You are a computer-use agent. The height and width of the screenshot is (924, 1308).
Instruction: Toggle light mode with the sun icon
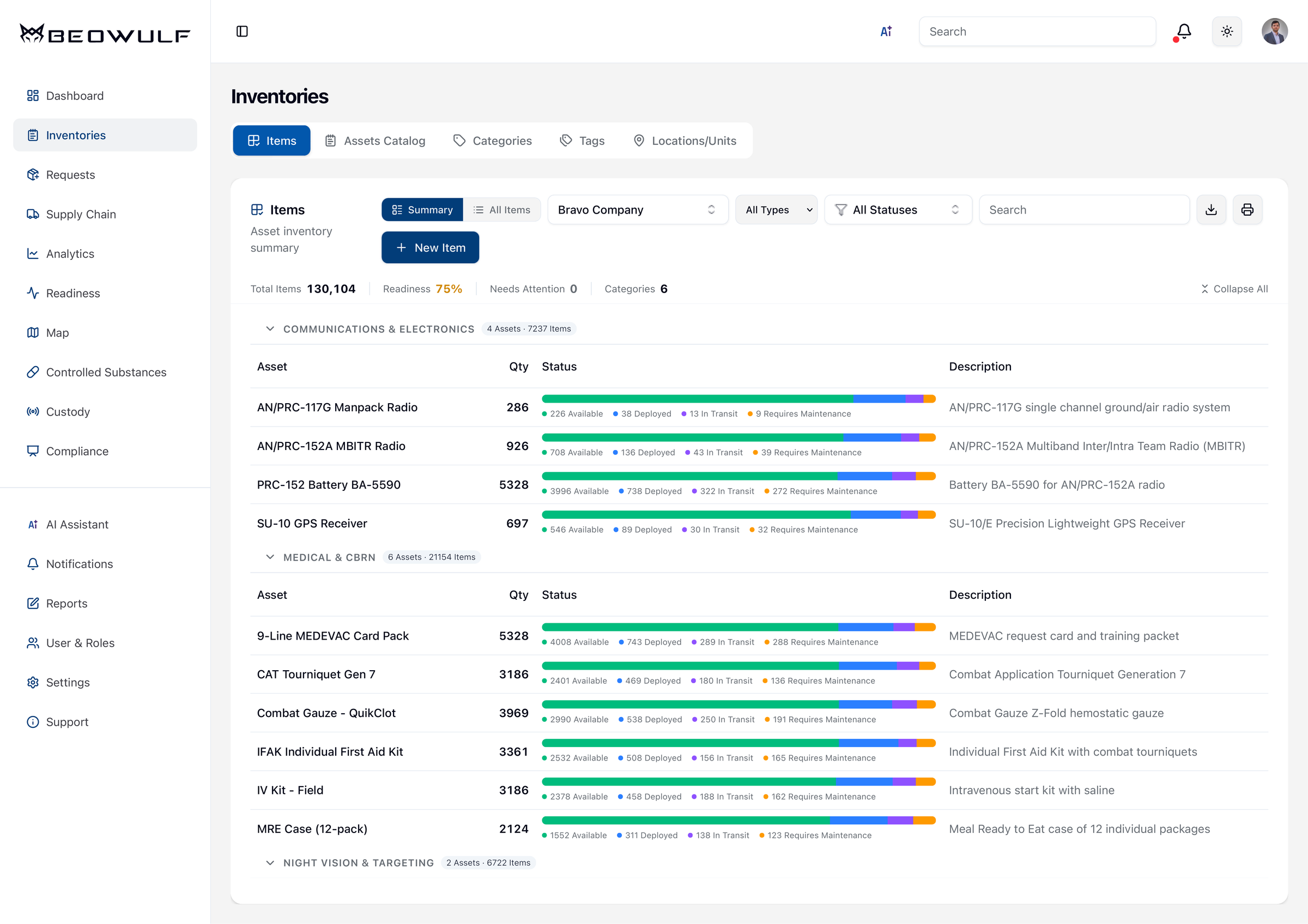coord(1227,31)
